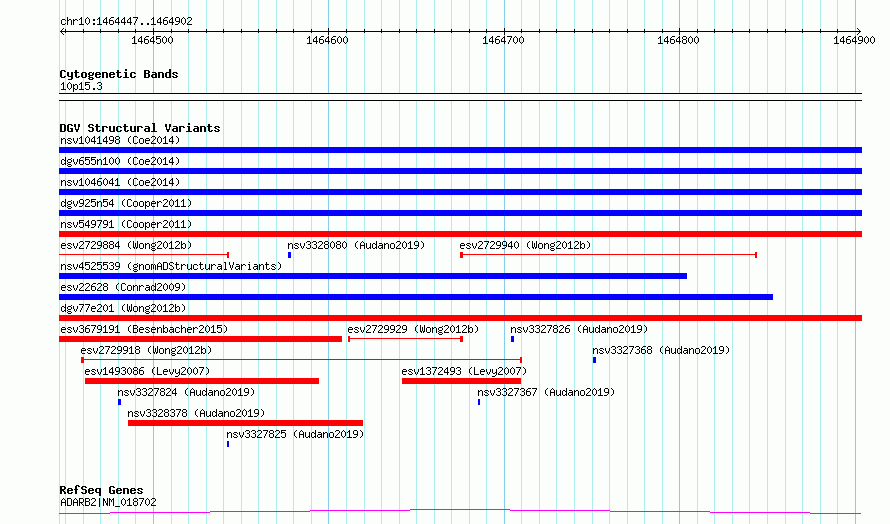Click the blue bar under nsv1041498
The width and height of the screenshot is (890, 524).
pos(460,150)
